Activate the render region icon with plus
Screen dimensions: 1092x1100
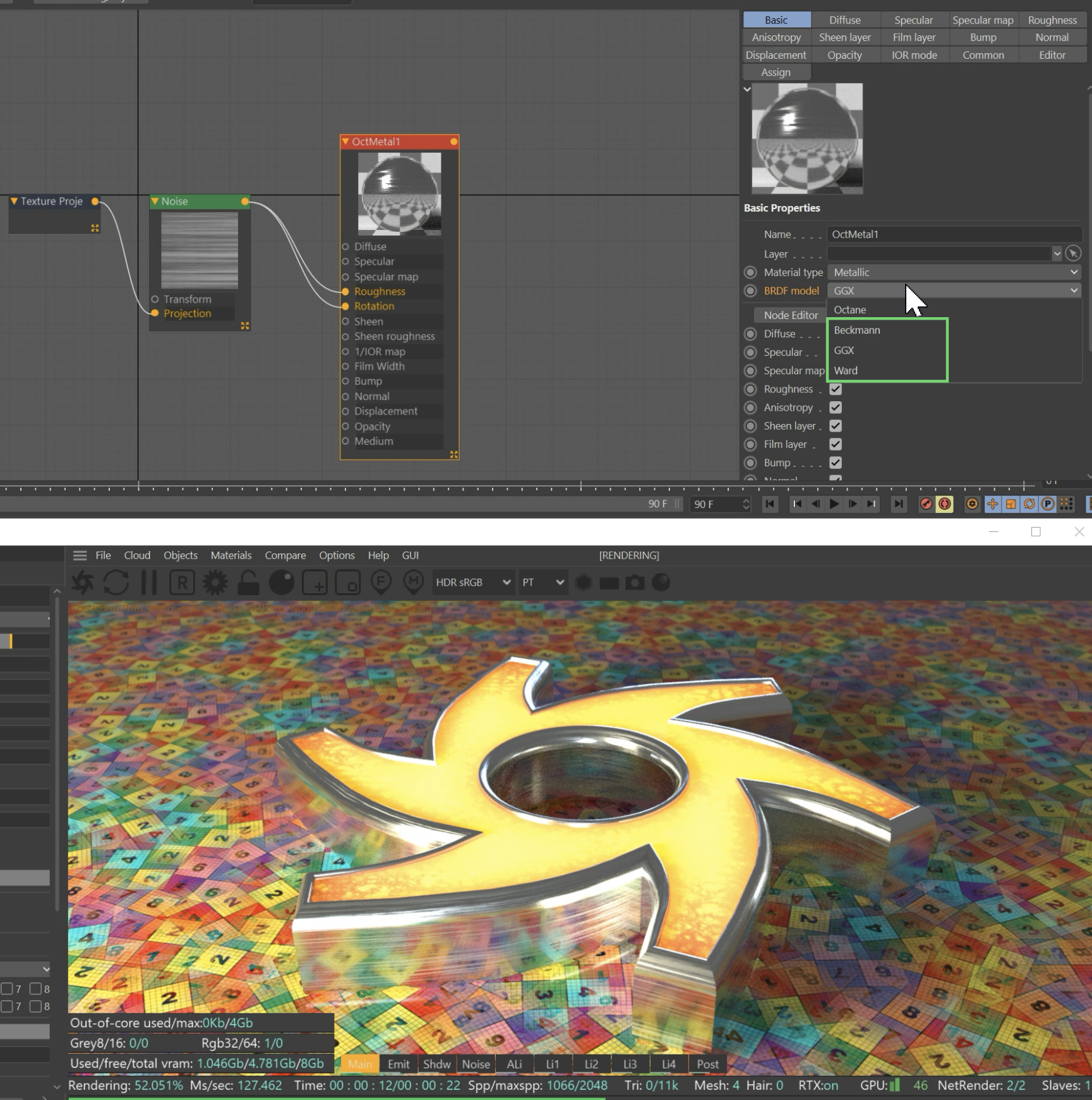pos(315,582)
